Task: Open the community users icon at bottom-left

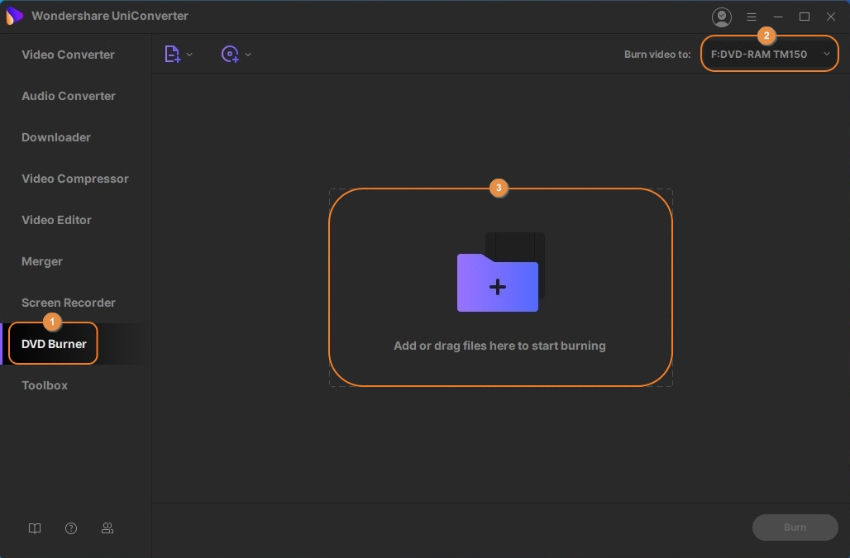Action: (x=107, y=528)
